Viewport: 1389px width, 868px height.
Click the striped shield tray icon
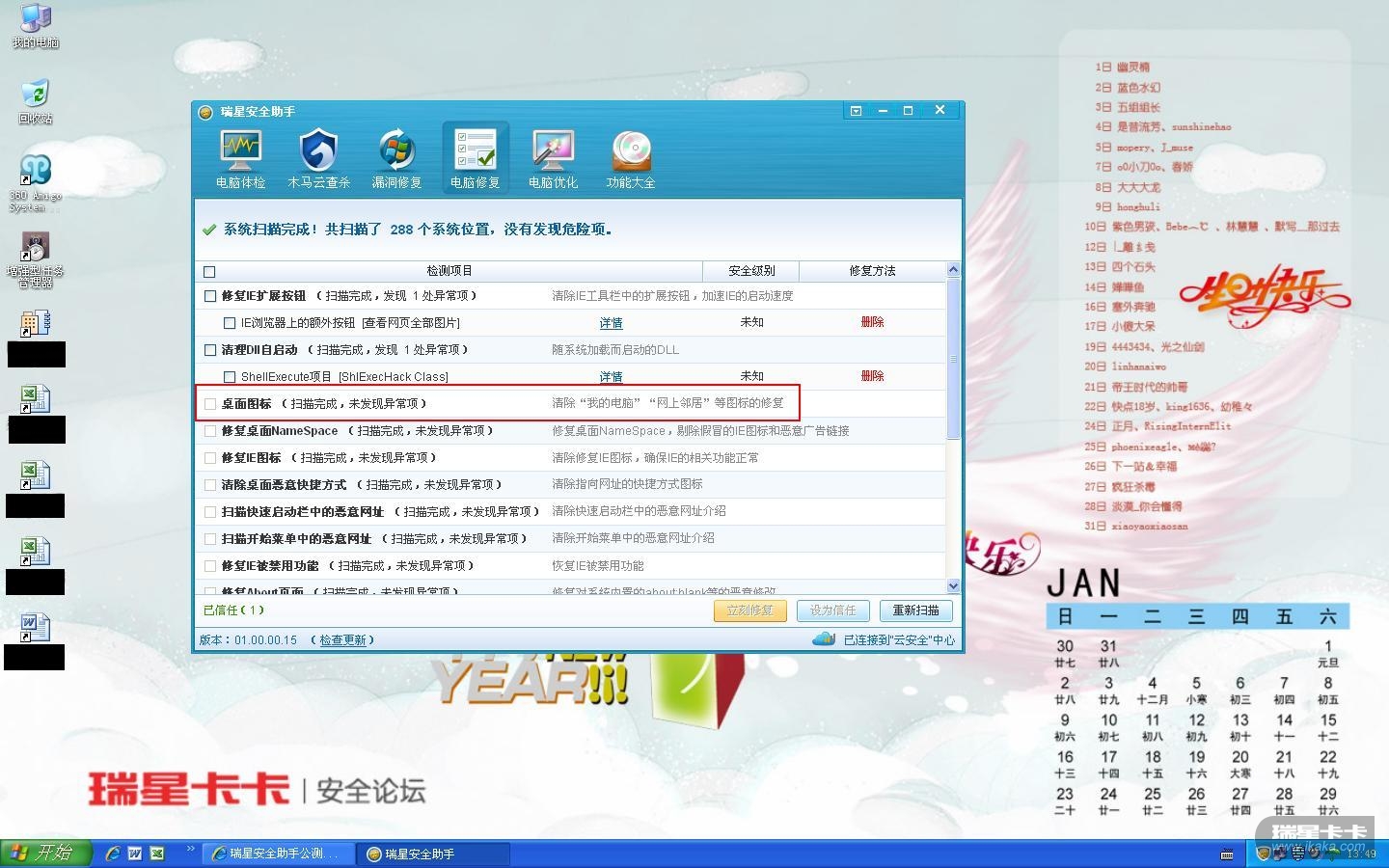coord(1298,854)
